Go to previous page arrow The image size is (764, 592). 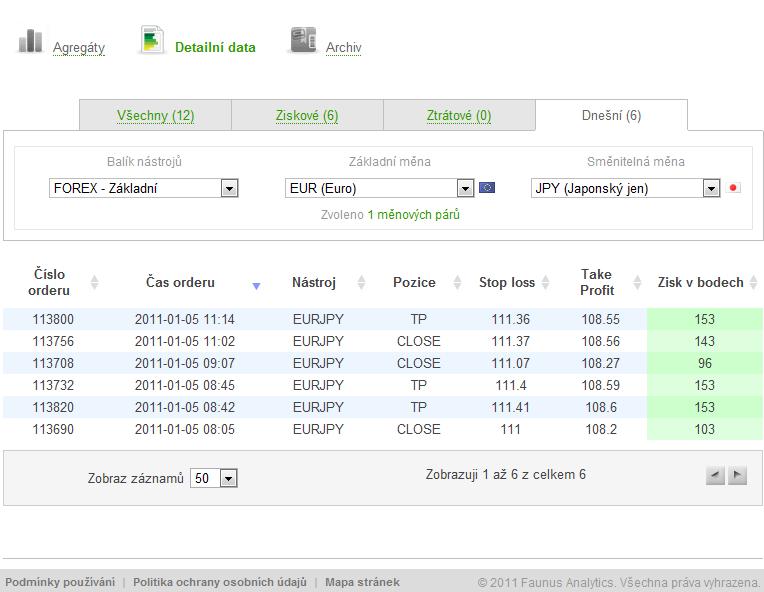715,475
